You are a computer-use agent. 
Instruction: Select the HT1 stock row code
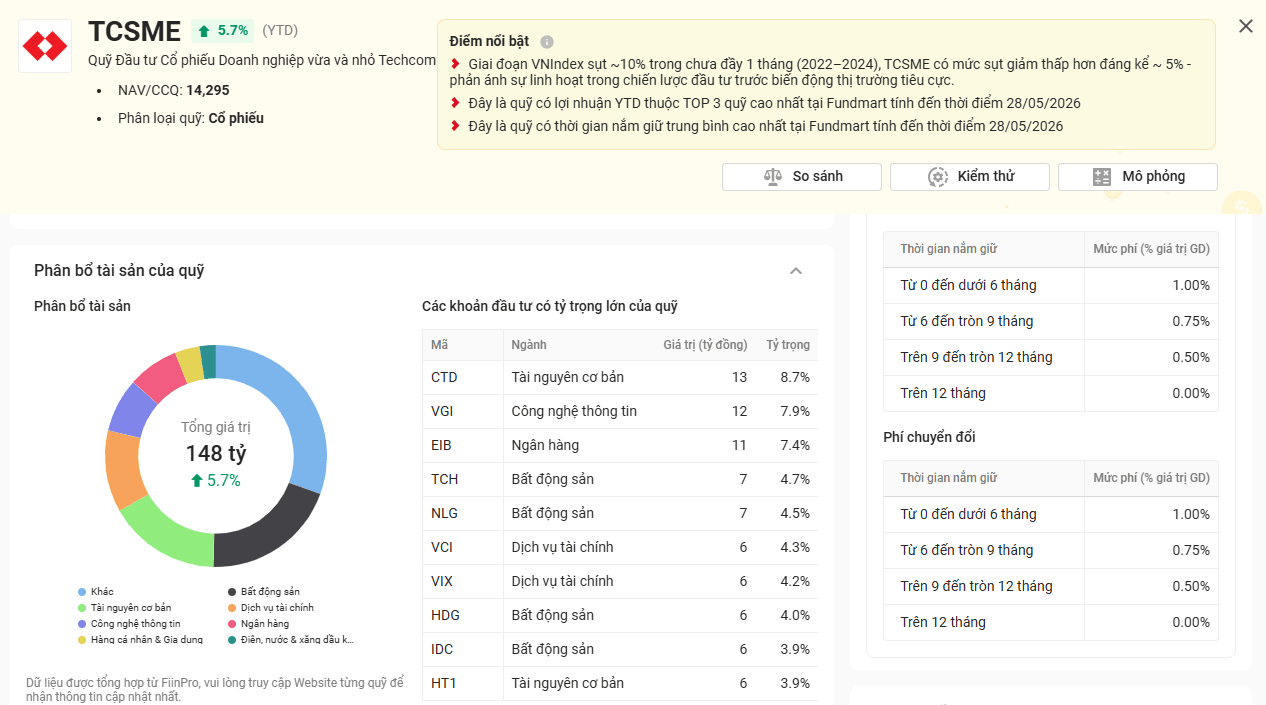[443, 683]
